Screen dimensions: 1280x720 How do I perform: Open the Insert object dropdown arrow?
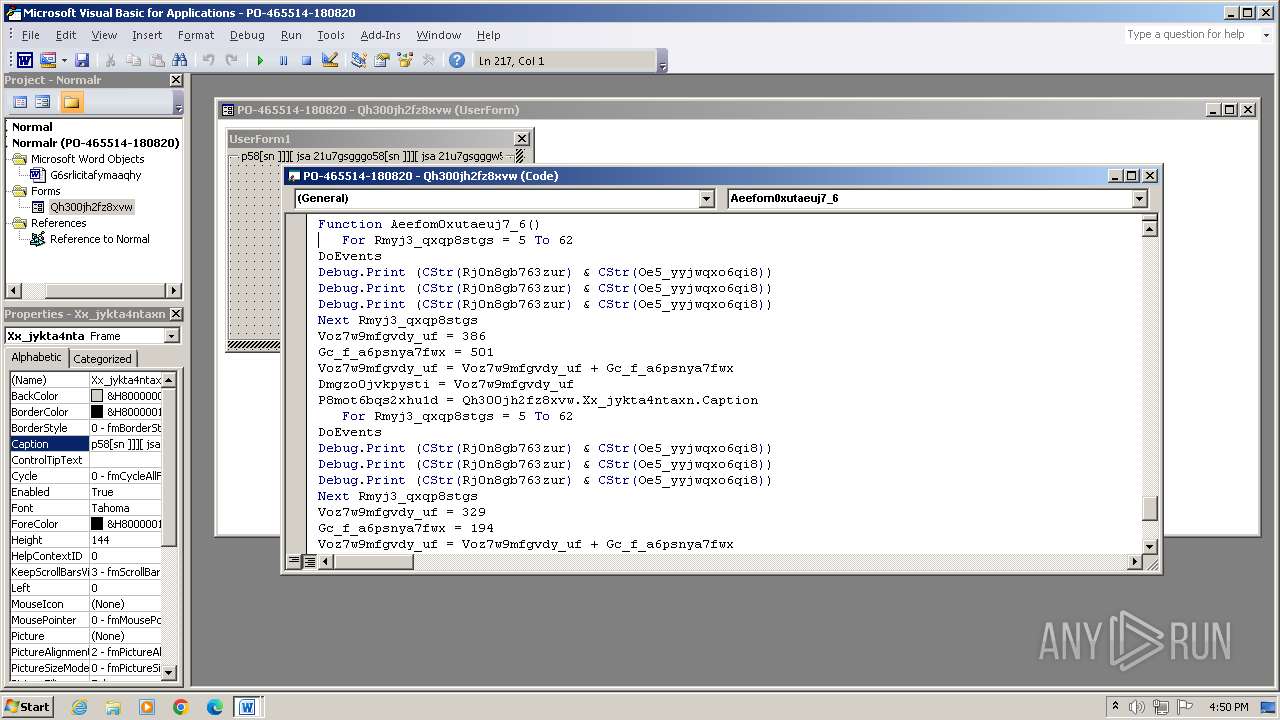click(x=64, y=61)
